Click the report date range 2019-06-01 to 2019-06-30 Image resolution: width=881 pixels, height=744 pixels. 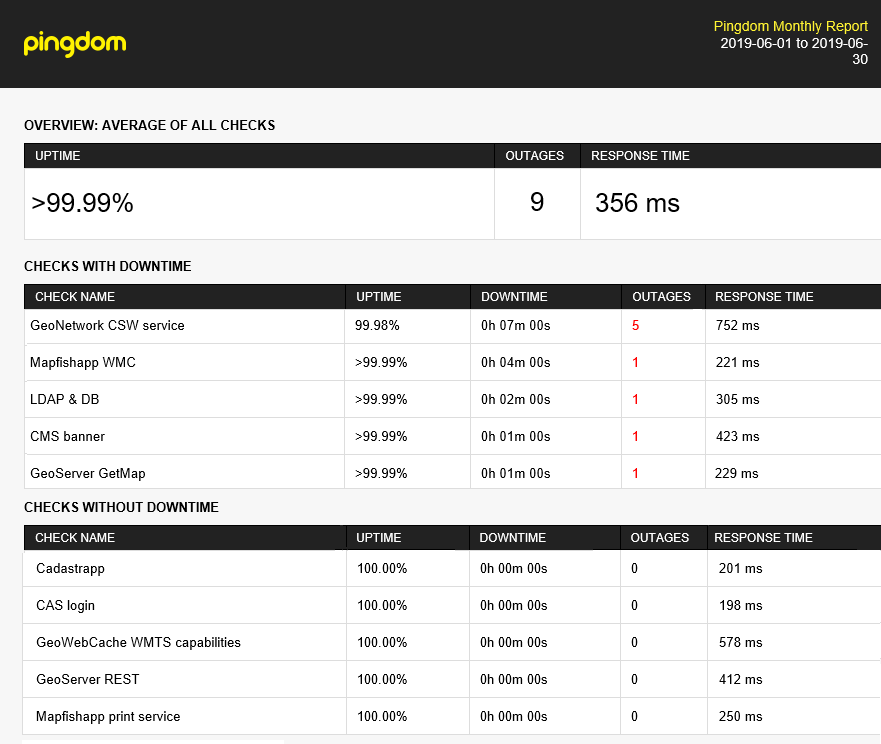(x=794, y=51)
